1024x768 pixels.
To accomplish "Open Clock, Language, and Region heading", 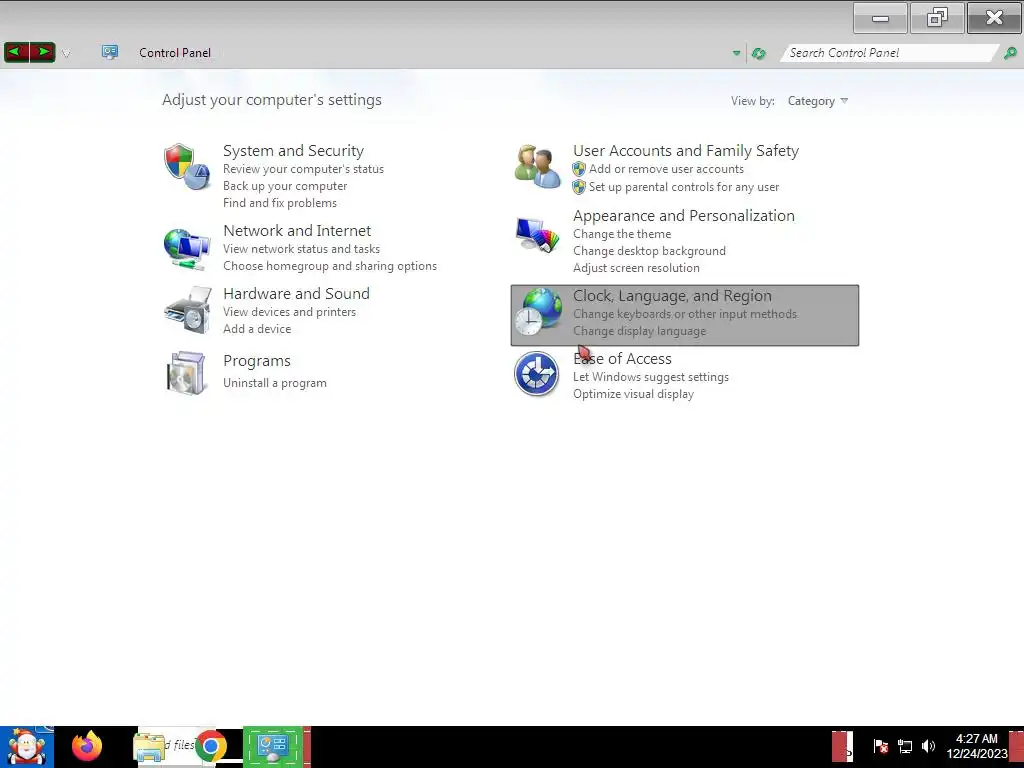I will coord(672,296).
